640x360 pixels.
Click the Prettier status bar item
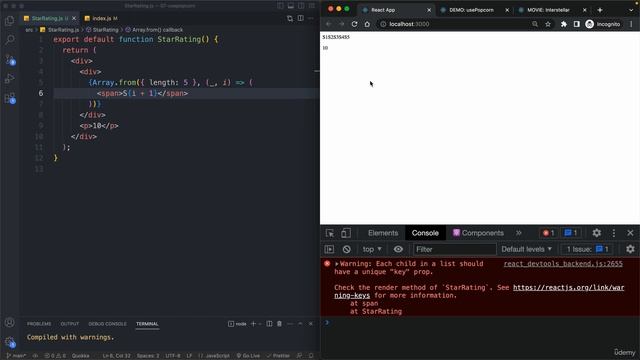pos(278,356)
